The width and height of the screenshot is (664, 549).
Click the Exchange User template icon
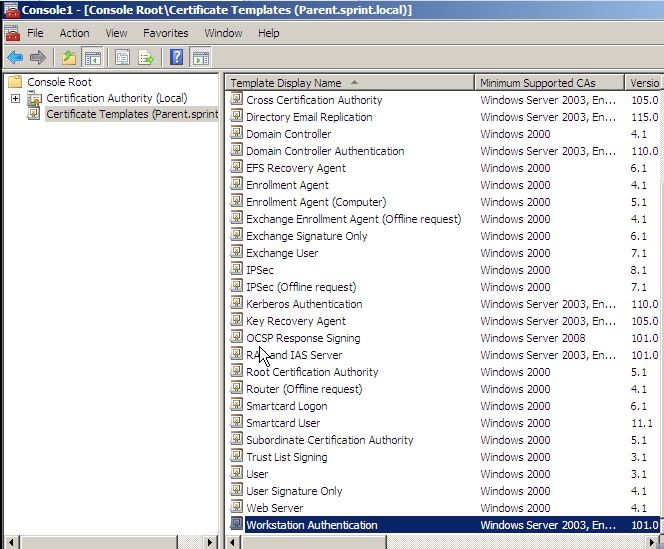tap(236, 252)
